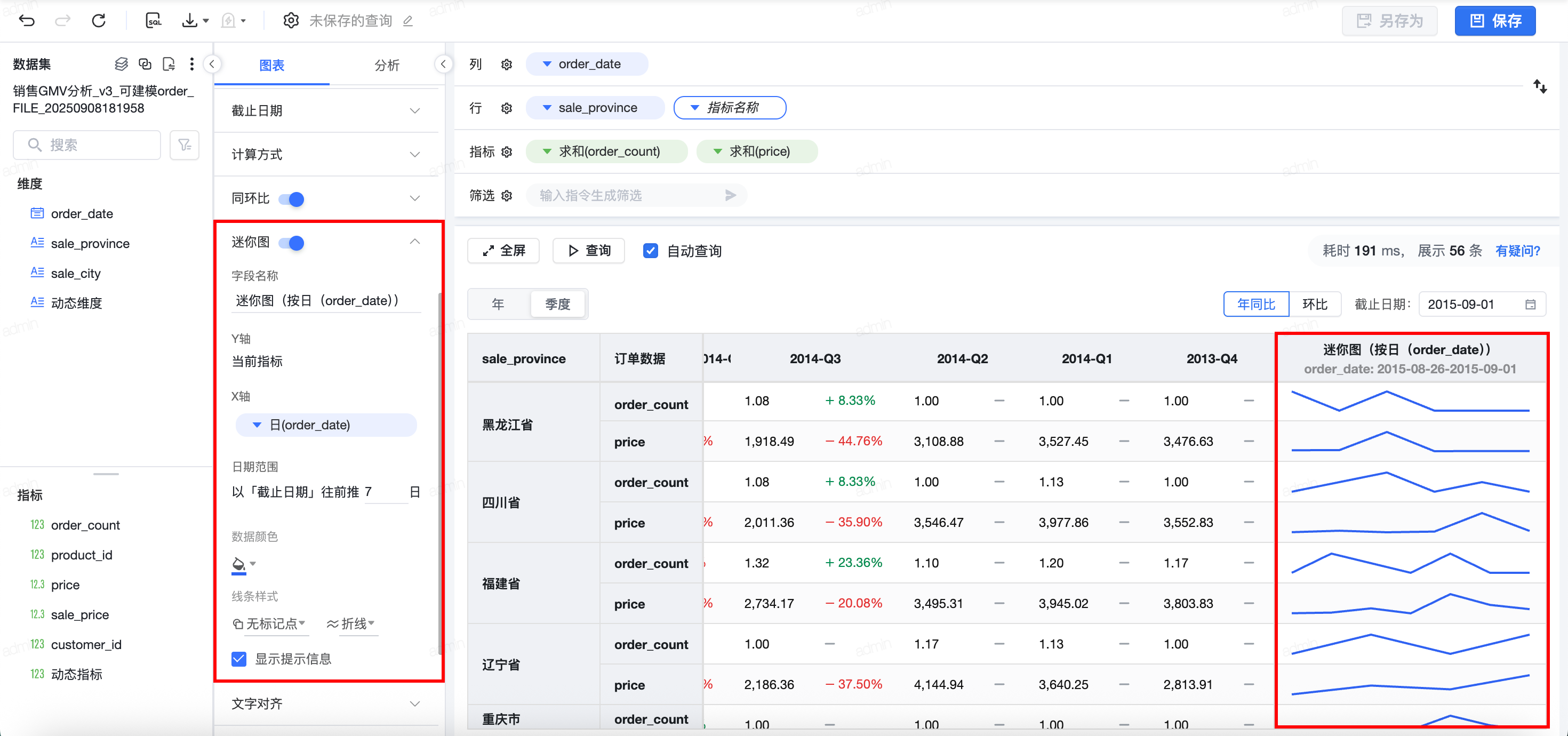1568x736 pixels.
Task: Toggle the 同环比 switch
Action: tap(292, 199)
